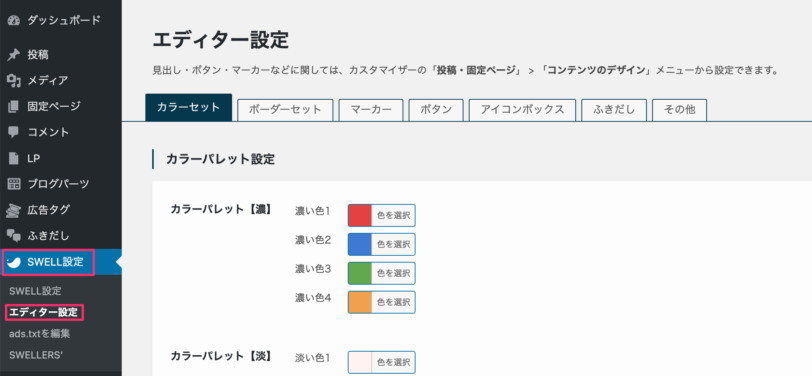Image resolution: width=812 pixels, height=376 pixels.
Task: Click 色を選択 button for 濃い色2
Action: [x=394, y=244]
